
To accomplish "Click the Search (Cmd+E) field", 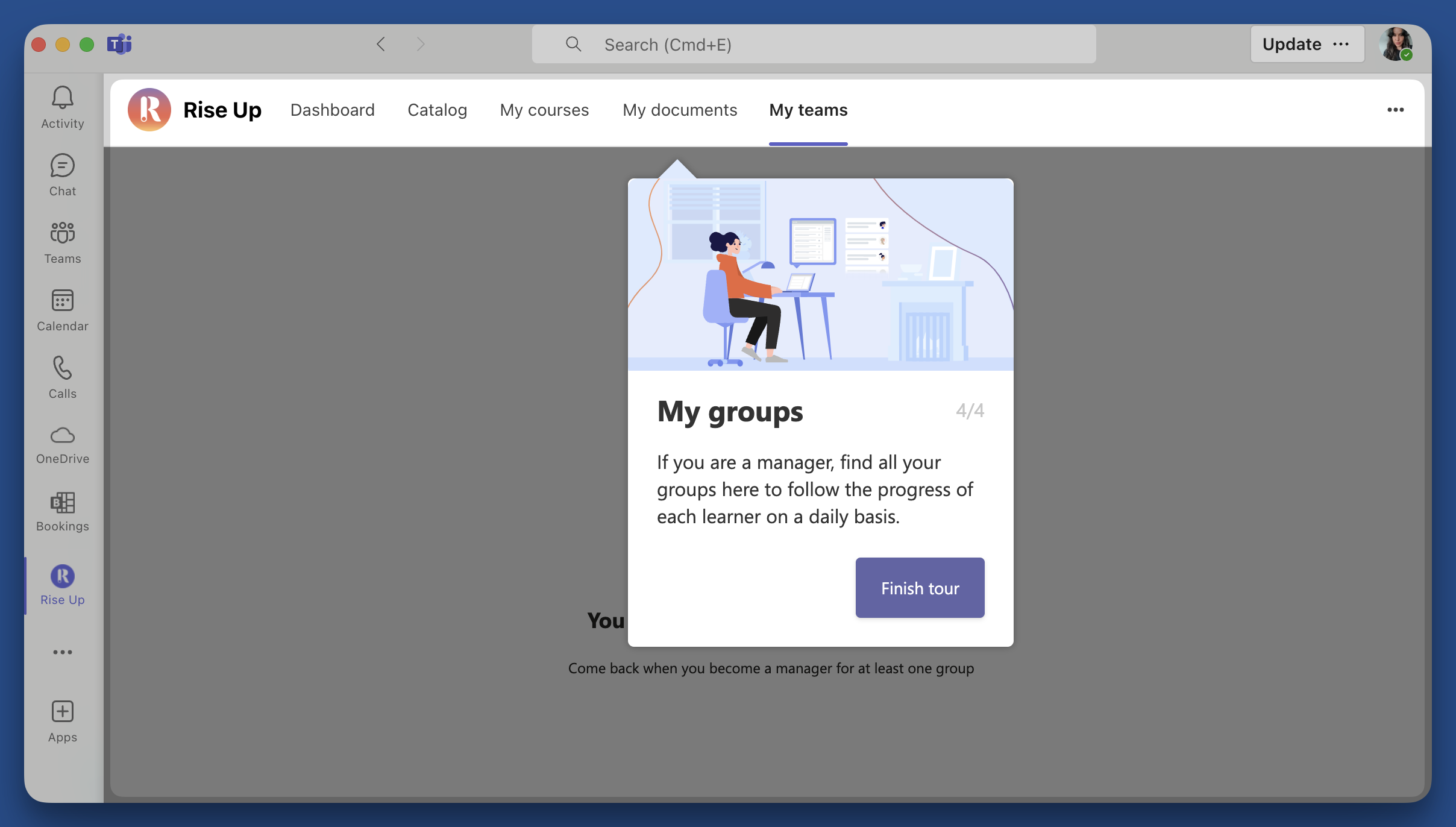I will tap(814, 45).
